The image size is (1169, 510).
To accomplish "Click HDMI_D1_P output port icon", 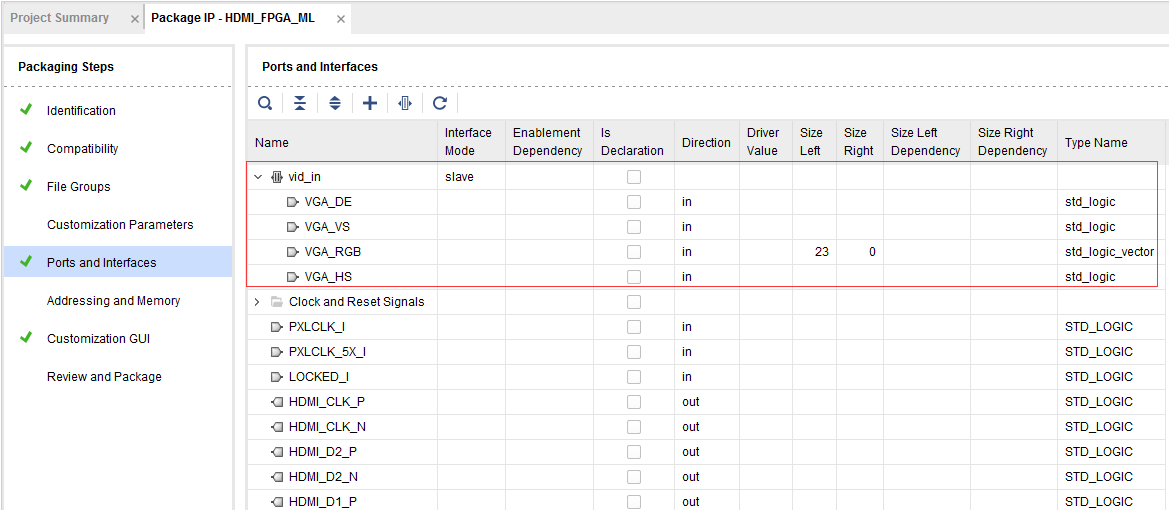I will click(x=277, y=501).
